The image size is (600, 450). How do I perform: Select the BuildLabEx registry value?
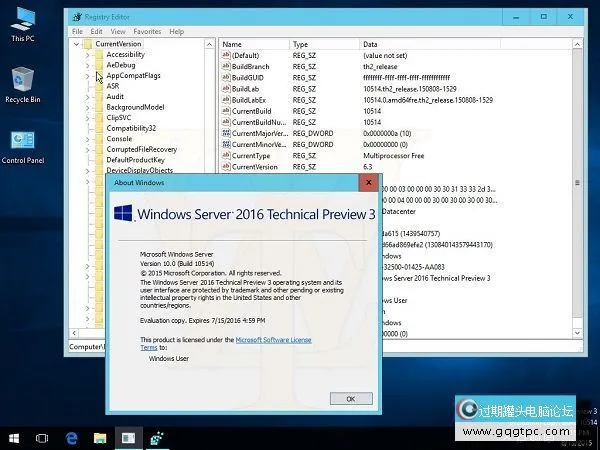[252, 100]
